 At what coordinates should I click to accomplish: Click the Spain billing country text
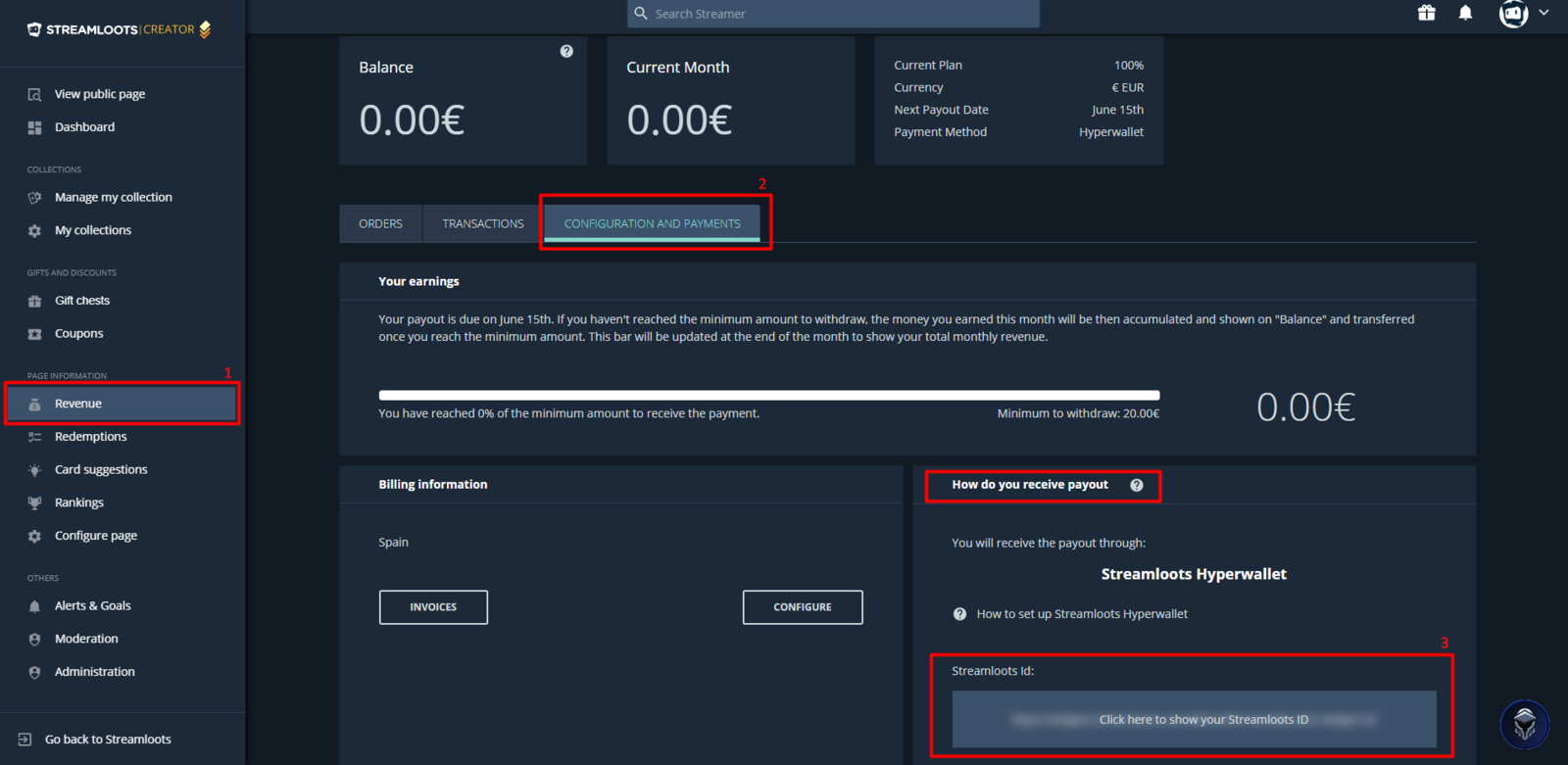pos(394,542)
